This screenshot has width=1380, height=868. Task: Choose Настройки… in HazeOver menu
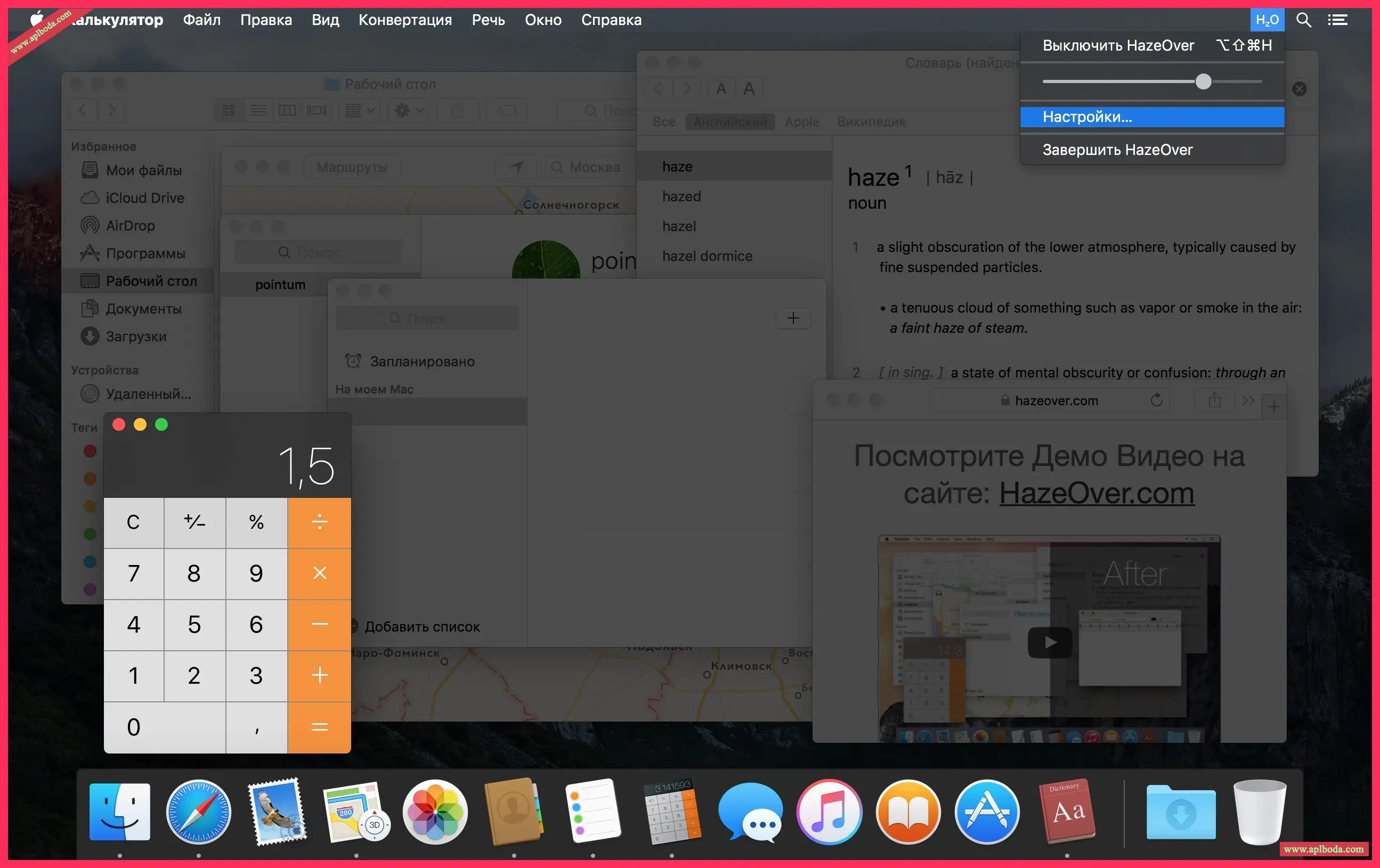1152,117
